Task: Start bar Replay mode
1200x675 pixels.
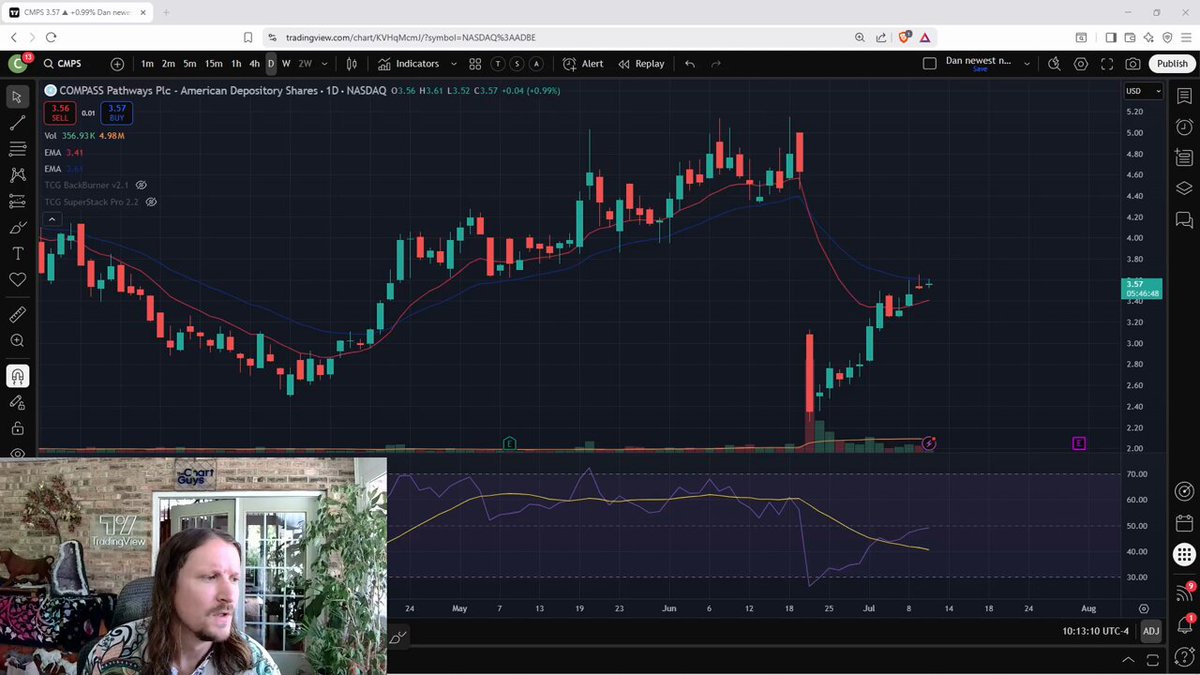Action: tap(641, 64)
